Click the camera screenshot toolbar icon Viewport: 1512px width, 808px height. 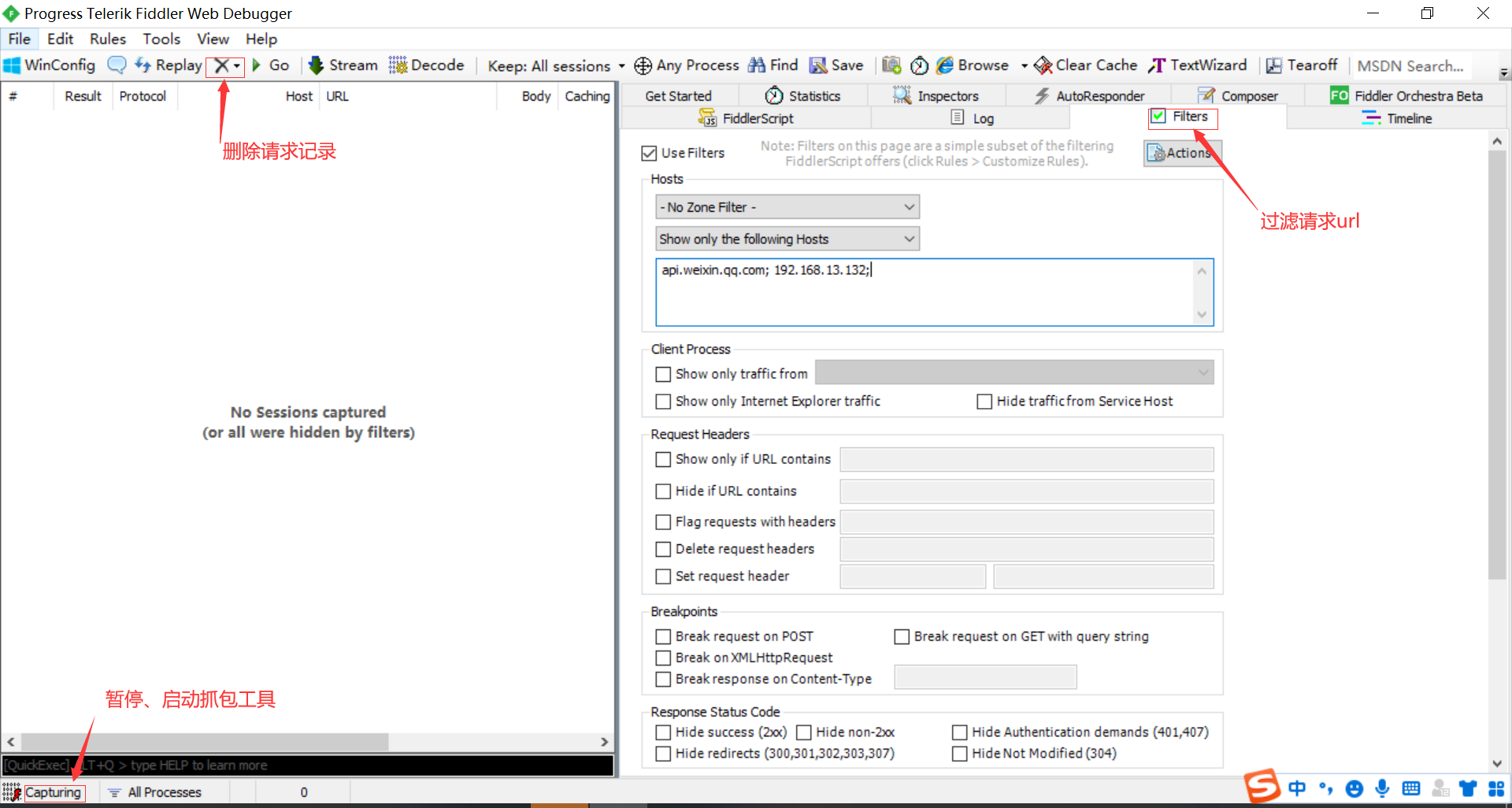pyautogui.click(x=891, y=65)
